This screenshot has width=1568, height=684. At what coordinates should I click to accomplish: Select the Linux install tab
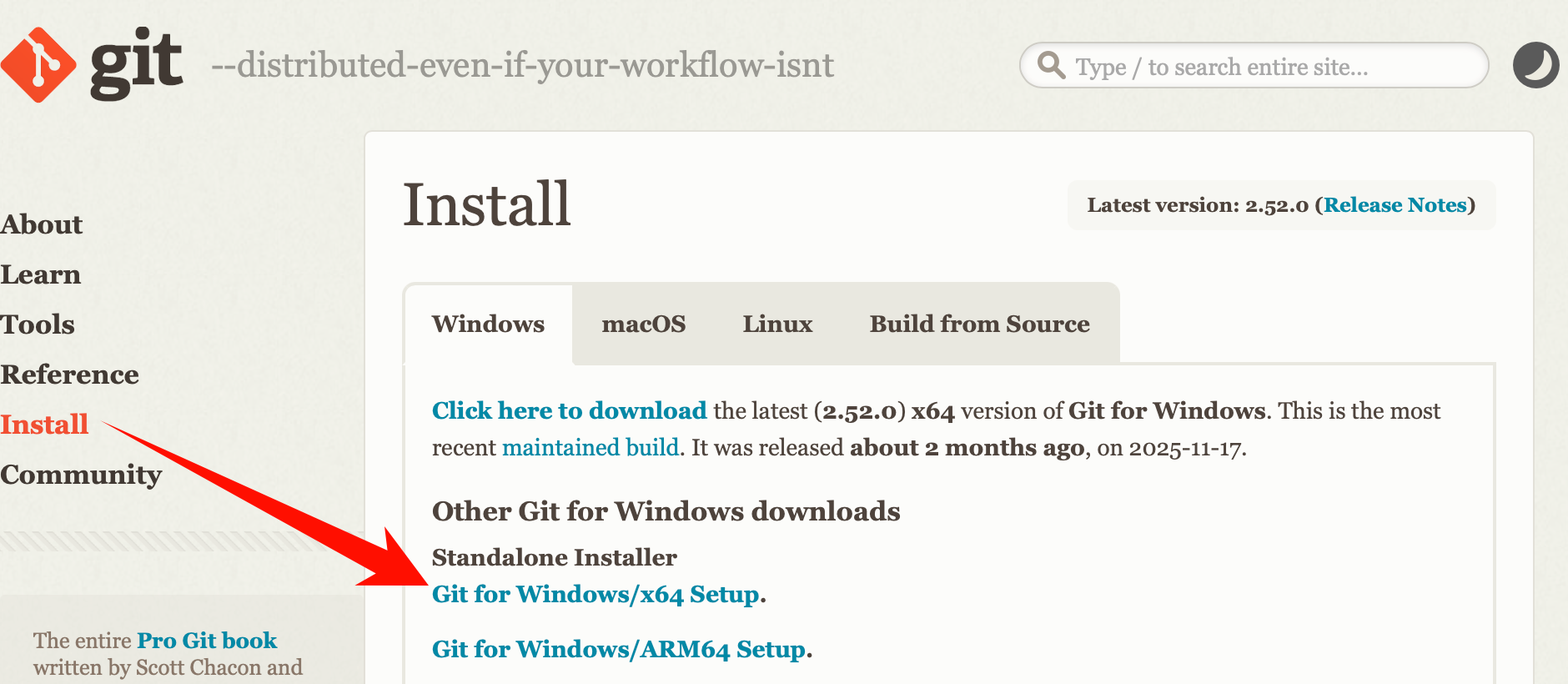(777, 324)
